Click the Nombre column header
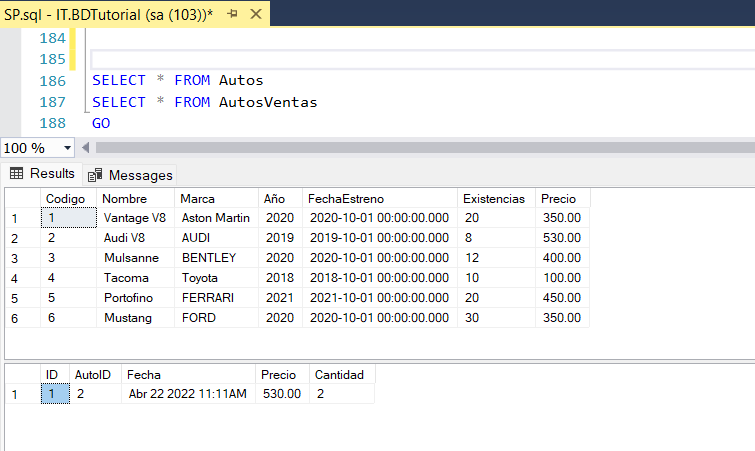This screenshot has height=451, width=755. (135, 198)
